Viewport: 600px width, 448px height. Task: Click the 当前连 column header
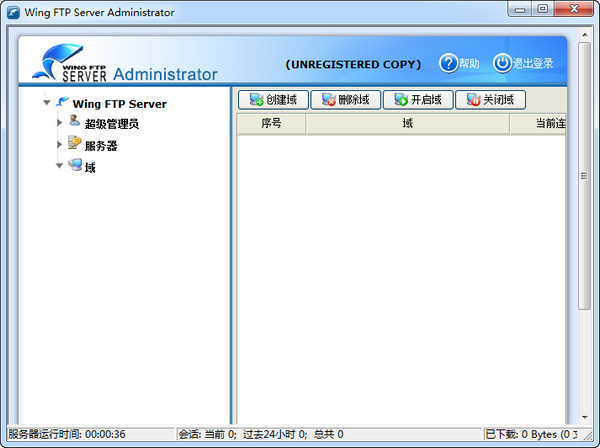(538, 124)
